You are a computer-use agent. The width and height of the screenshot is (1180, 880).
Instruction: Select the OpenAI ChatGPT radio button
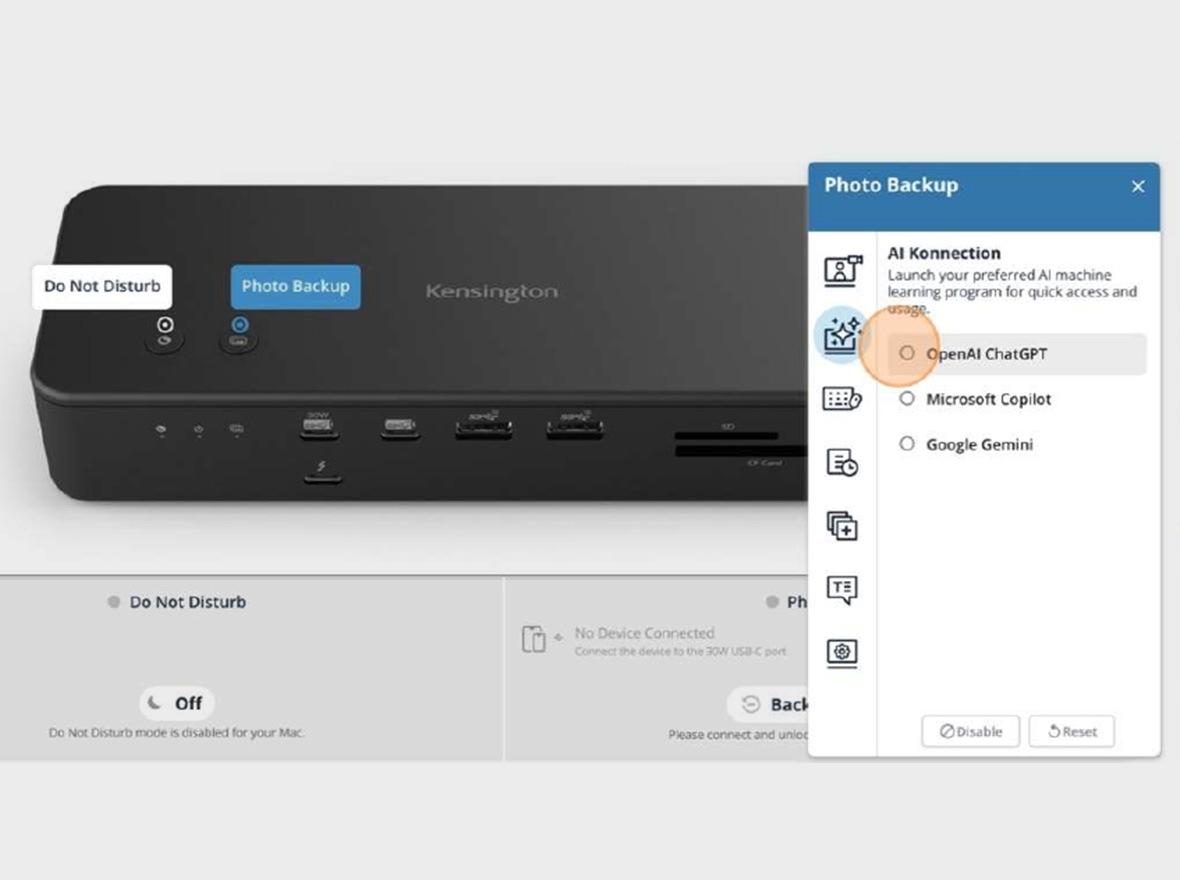(x=907, y=353)
